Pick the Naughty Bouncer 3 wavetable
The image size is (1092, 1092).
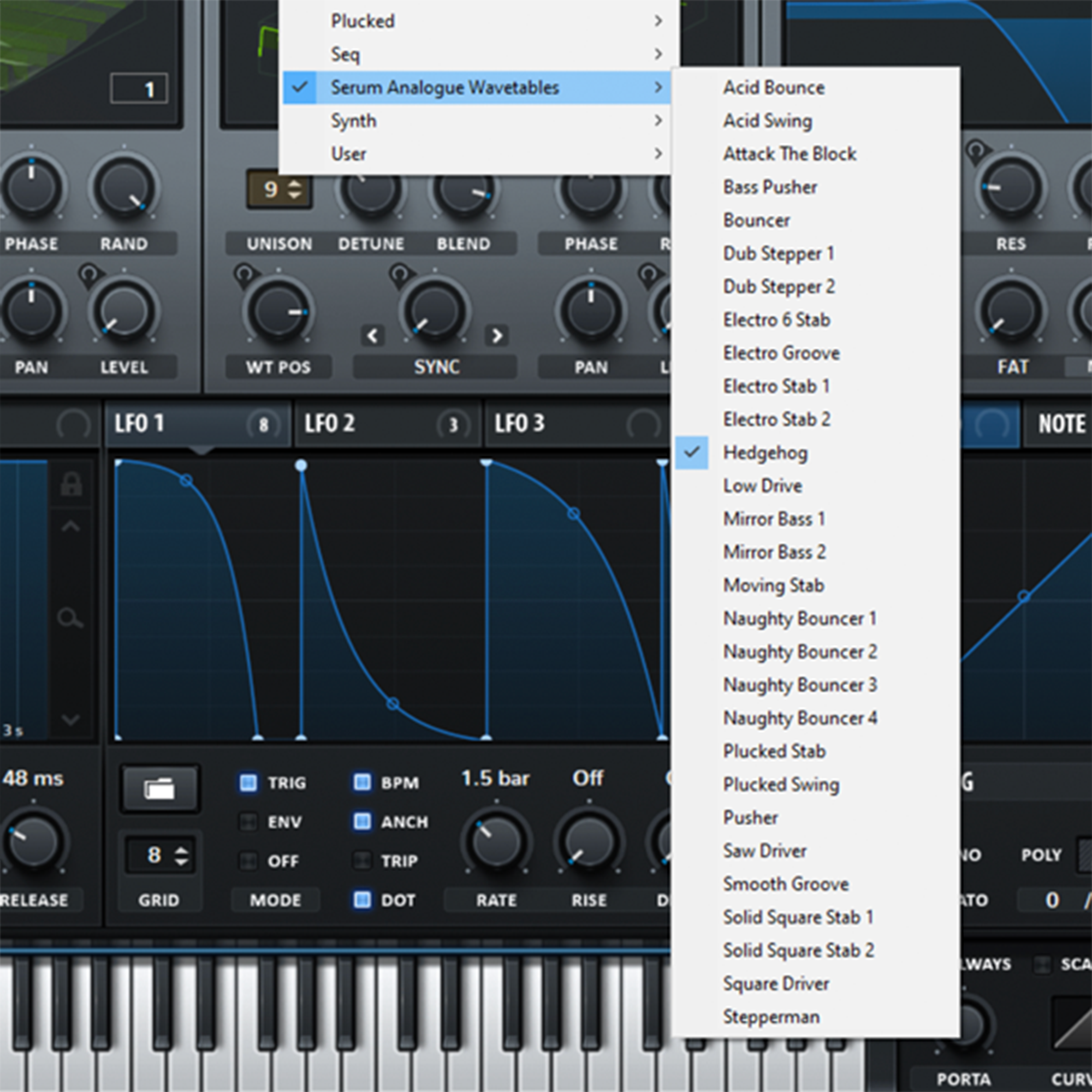click(816, 685)
